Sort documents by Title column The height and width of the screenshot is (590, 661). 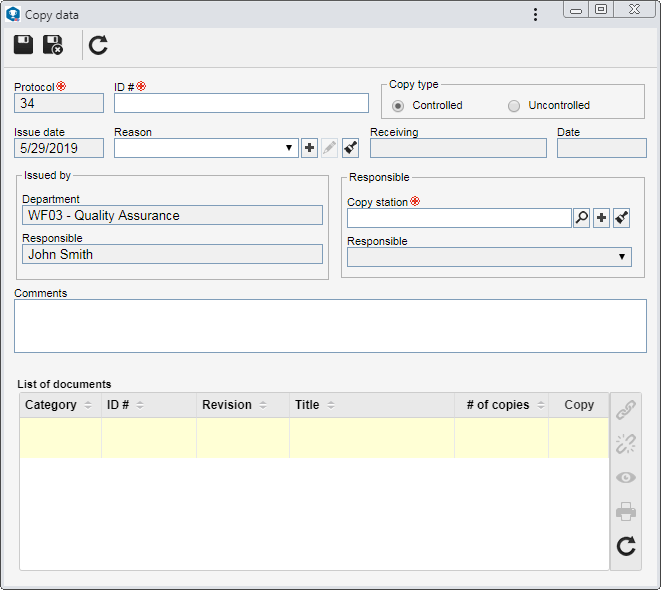(331, 405)
